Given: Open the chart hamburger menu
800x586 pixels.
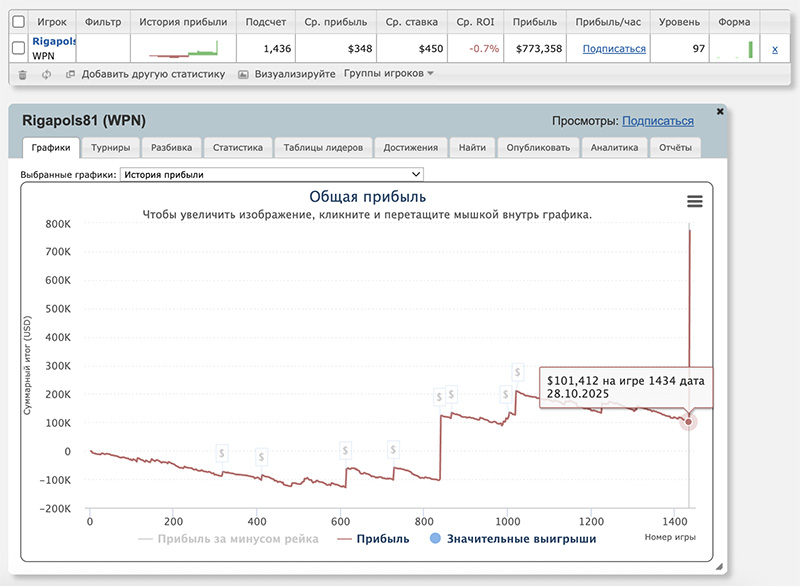Looking at the screenshot, I should pos(694,201).
